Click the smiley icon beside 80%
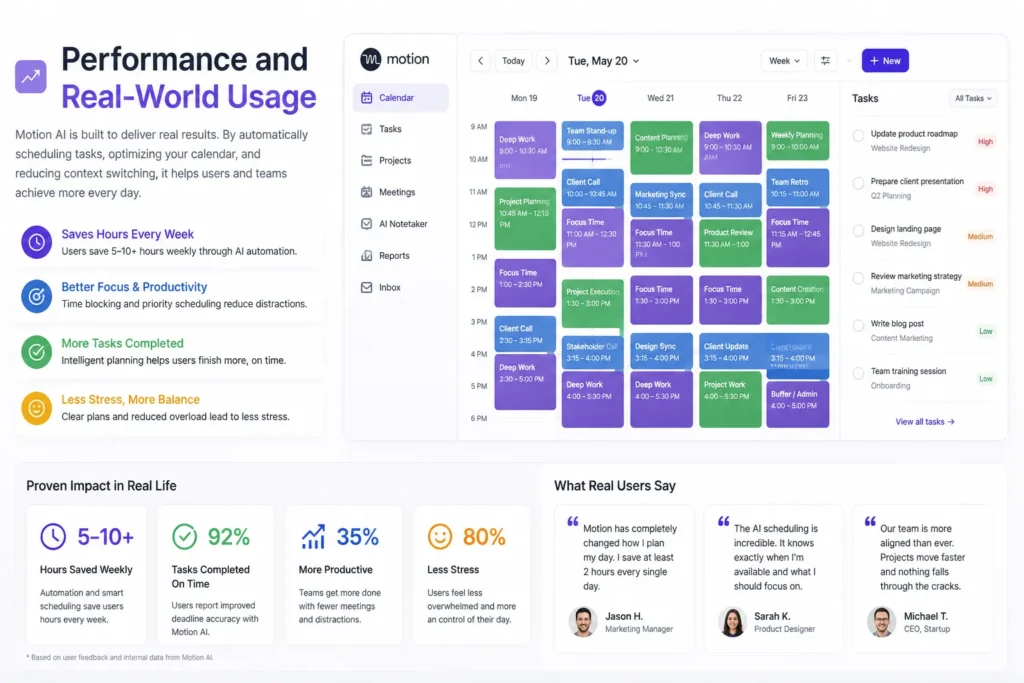This screenshot has height=683, width=1024. pos(440,537)
